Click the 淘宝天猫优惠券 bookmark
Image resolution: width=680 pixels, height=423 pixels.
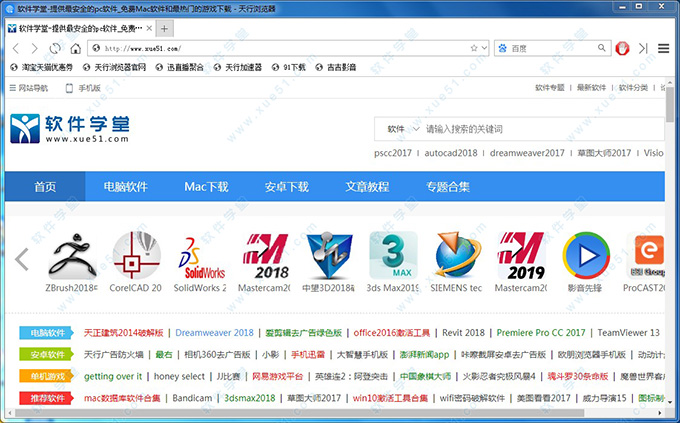41,67
